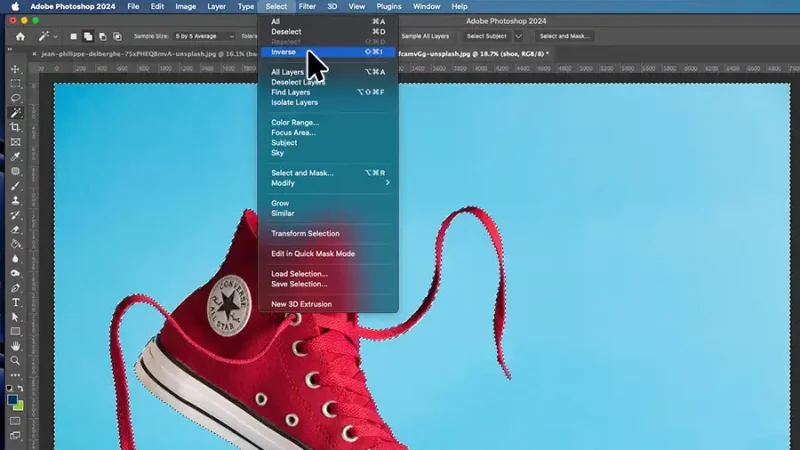The image size is (800, 450).
Task: Open Color Range dialog from menu
Action: click(x=329, y=122)
